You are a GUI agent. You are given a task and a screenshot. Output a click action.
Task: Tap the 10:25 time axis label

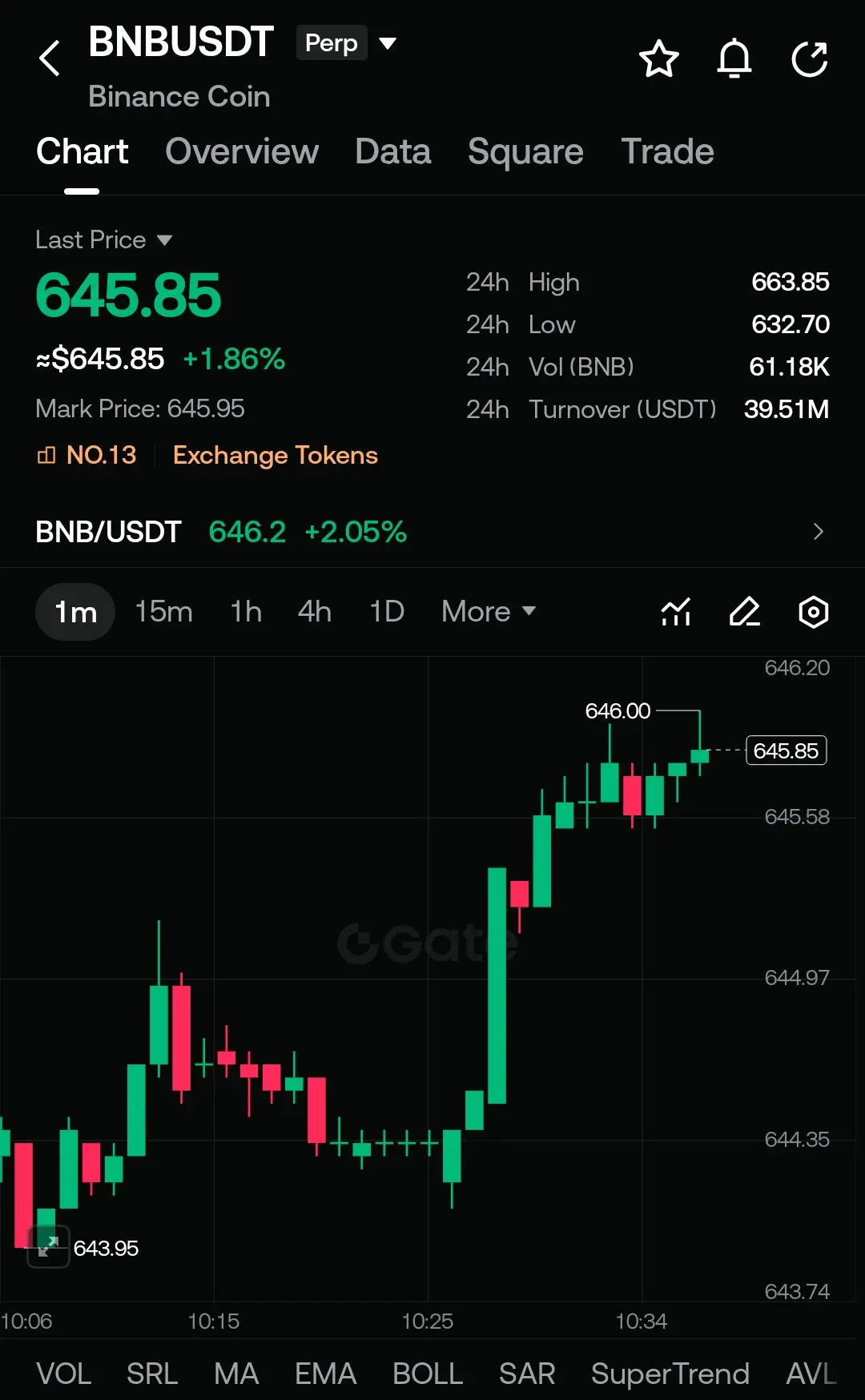427,1321
